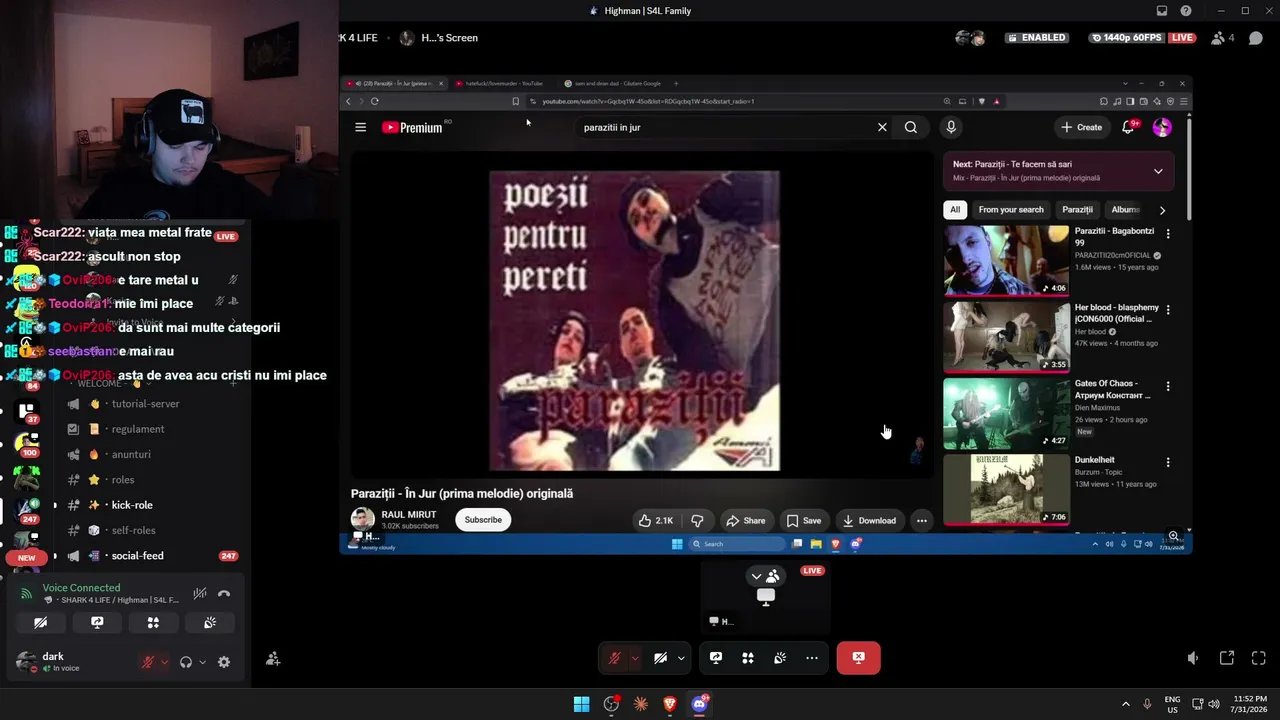Screen dimensions: 1280x720
Task: Select the From your search chip
Action: (1011, 210)
